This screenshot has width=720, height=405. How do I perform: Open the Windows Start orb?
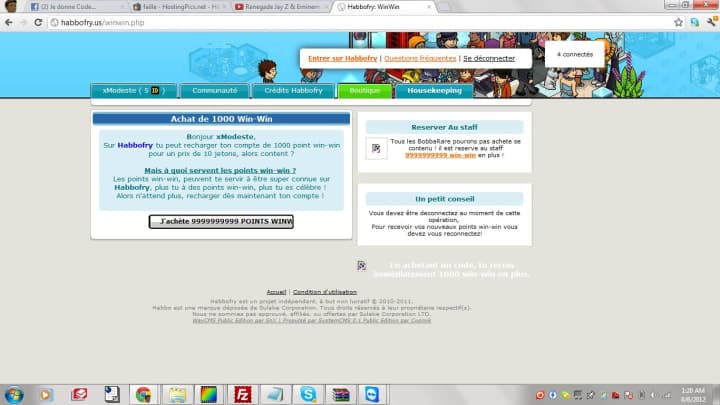pos(14,394)
